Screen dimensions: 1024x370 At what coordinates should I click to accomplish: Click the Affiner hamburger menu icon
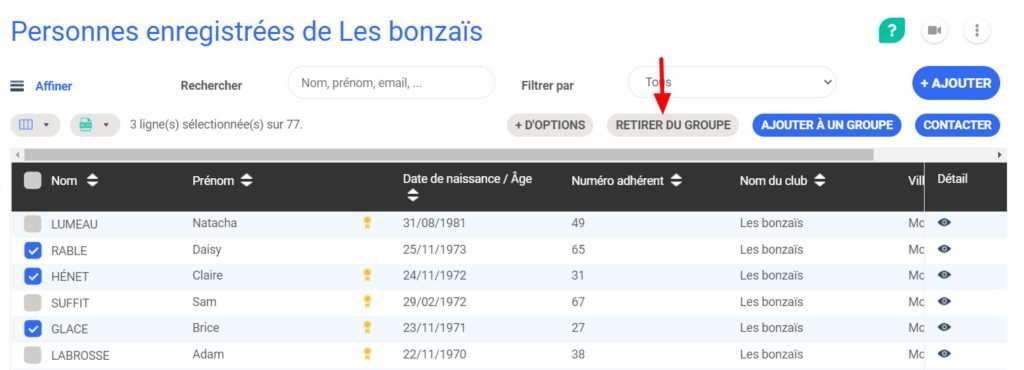pyautogui.click(x=17, y=86)
